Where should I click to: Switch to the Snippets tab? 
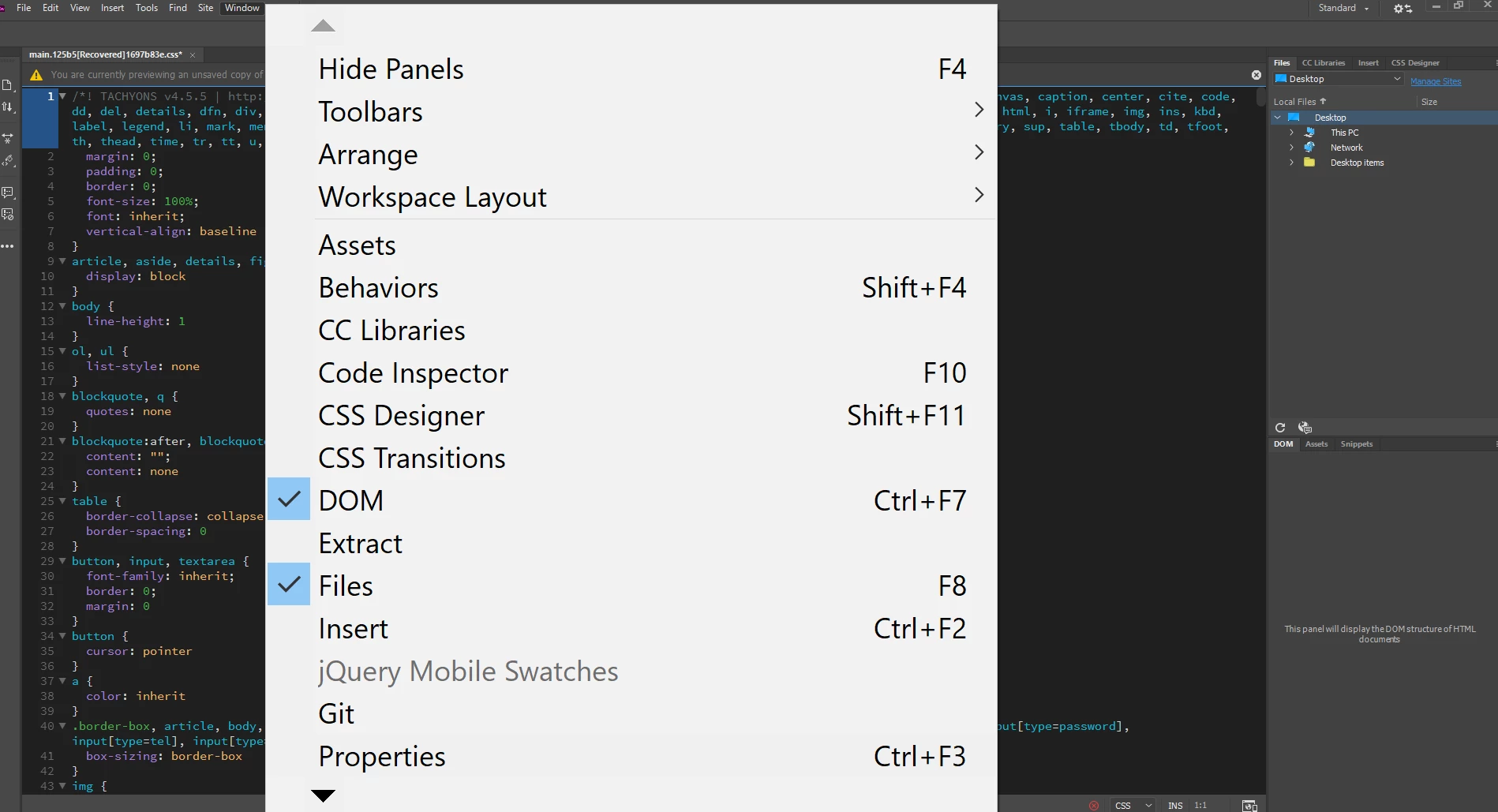tap(1356, 444)
